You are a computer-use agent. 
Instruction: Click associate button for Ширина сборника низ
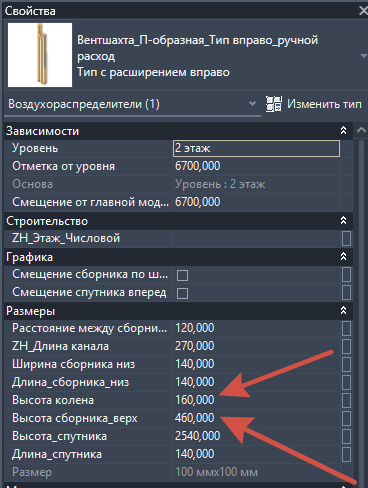point(346,365)
